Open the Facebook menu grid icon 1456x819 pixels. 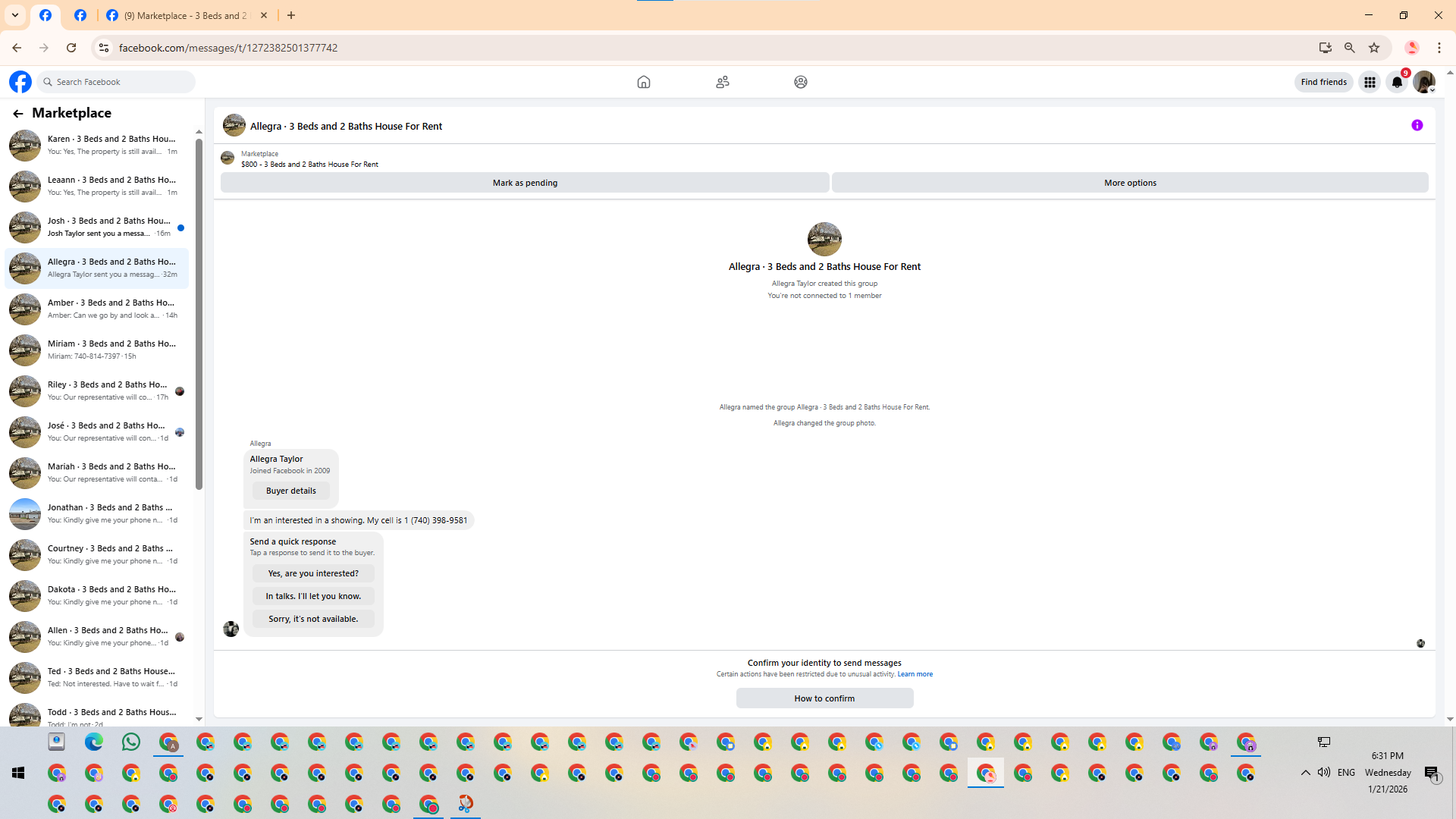click(x=1370, y=82)
